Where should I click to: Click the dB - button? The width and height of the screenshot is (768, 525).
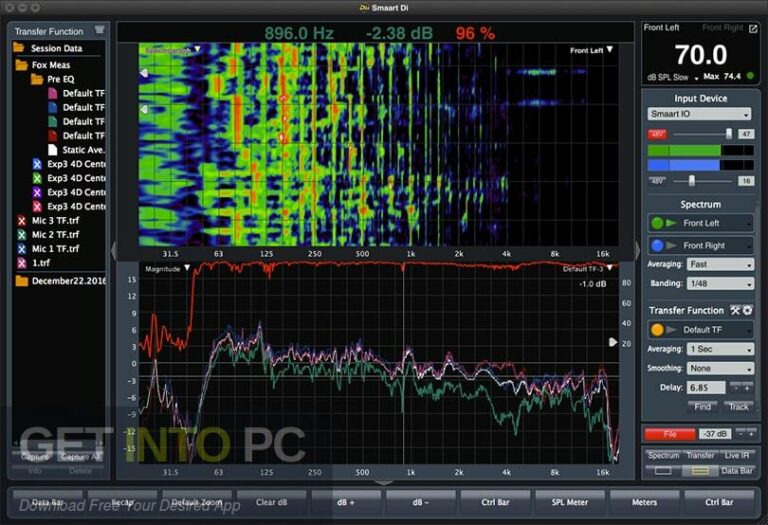pyautogui.click(x=420, y=502)
